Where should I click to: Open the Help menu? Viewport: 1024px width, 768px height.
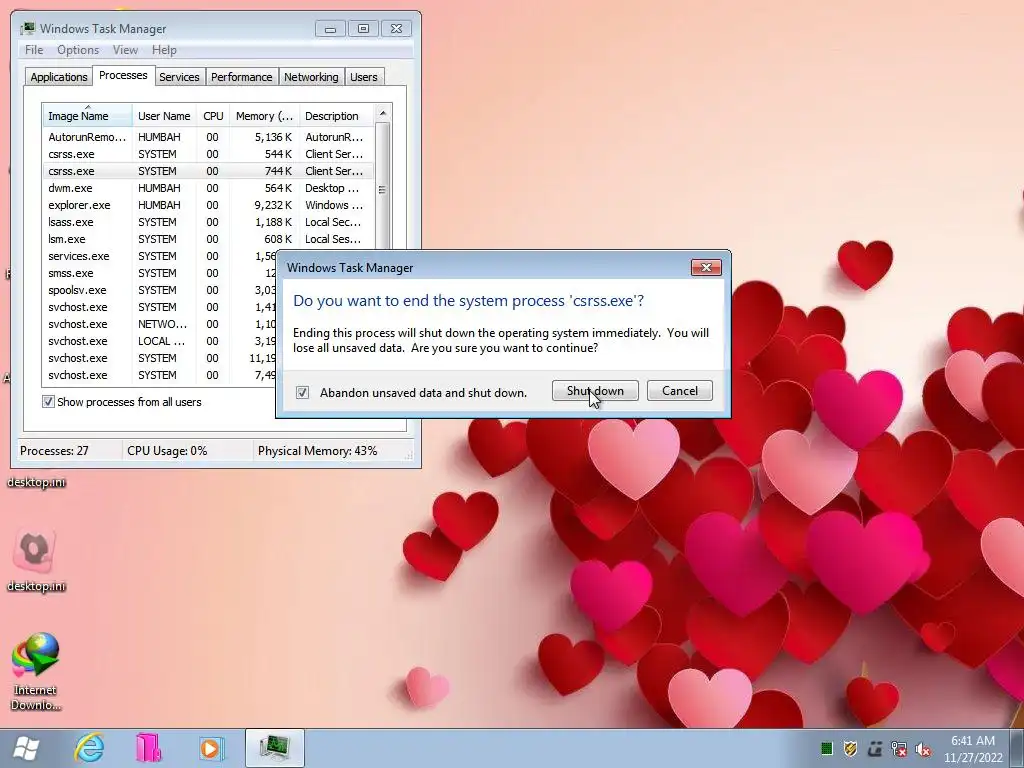(164, 50)
